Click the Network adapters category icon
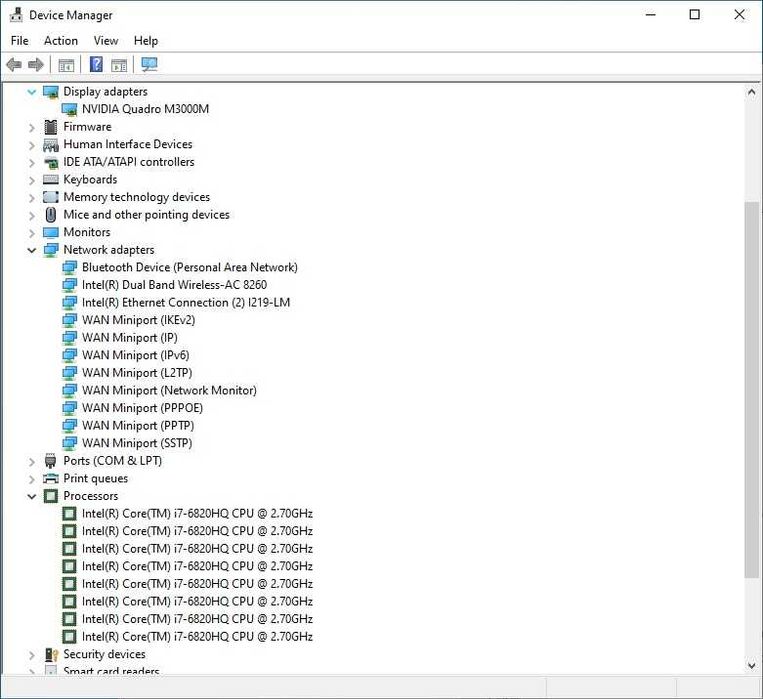 51,250
